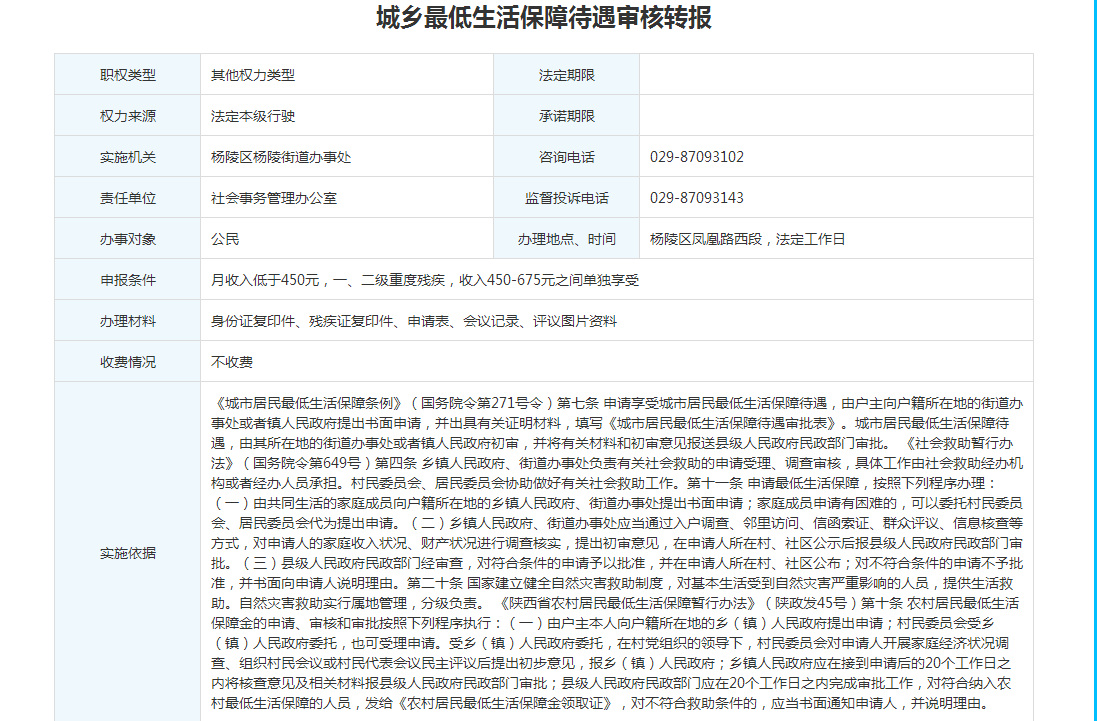Click the 不收费 fee status cell
Image resolution: width=1097 pixels, height=721 pixels.
pos(232,362)
